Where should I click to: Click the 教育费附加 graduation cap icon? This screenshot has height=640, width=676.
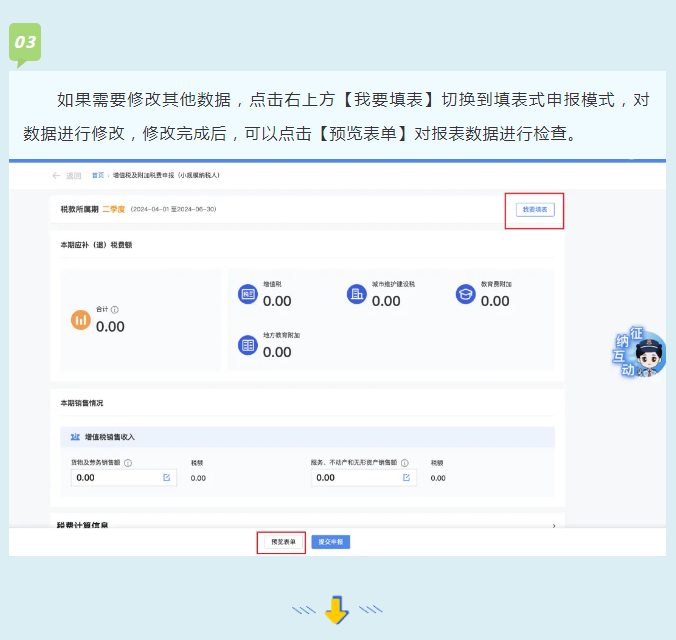point(465,294)
